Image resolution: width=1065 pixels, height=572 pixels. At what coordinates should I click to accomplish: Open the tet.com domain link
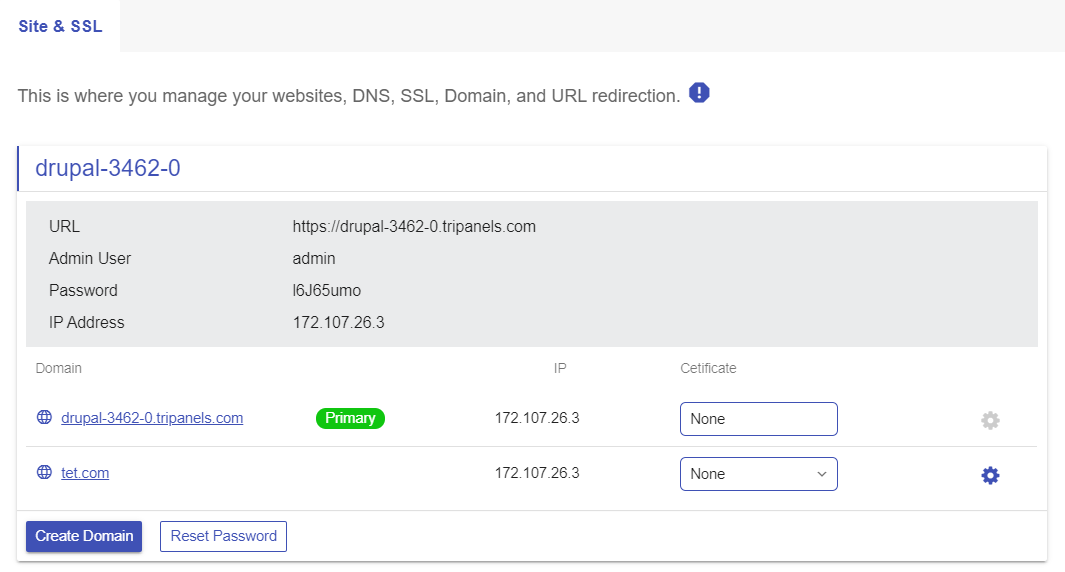[85, 473]
